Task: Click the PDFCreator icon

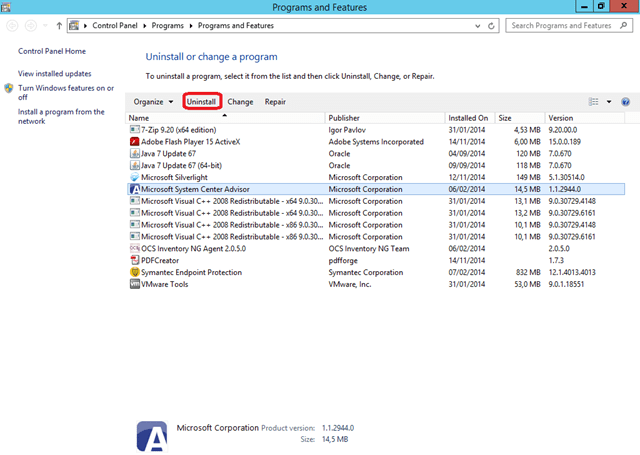Action: [x=134, y=260]
